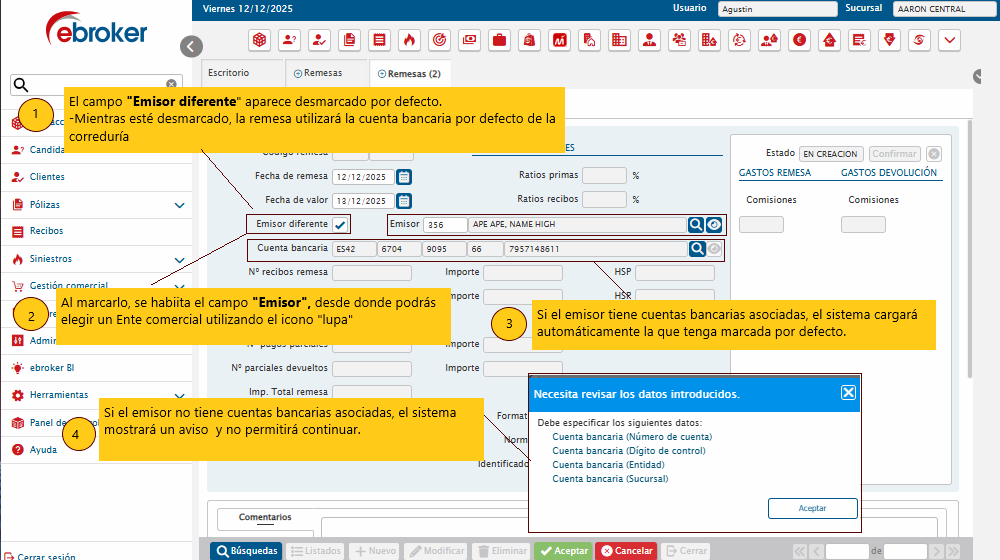Collapse the sidebar with the left arrow button
The height and width of the screenshot is (560, 1000).
[x=192, y=46]
